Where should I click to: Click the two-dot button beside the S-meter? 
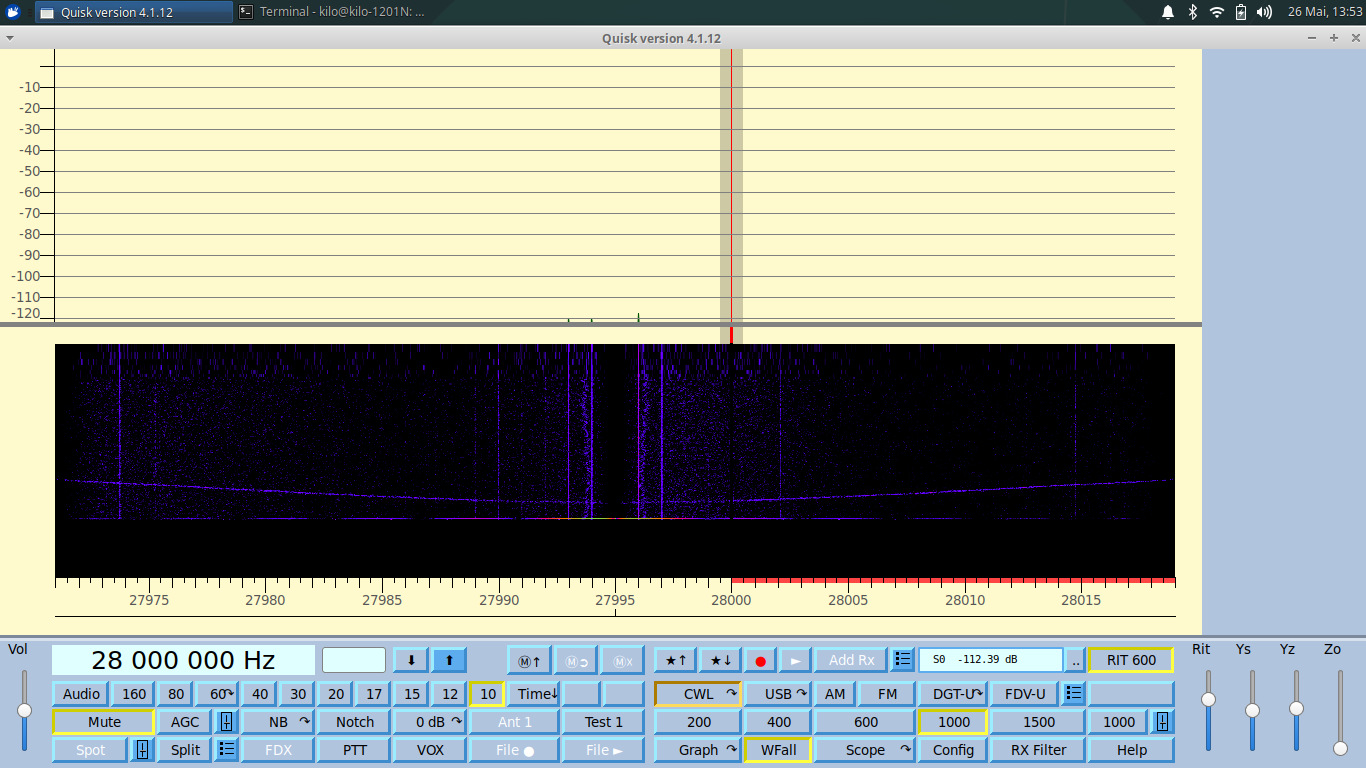point(1075,660)
